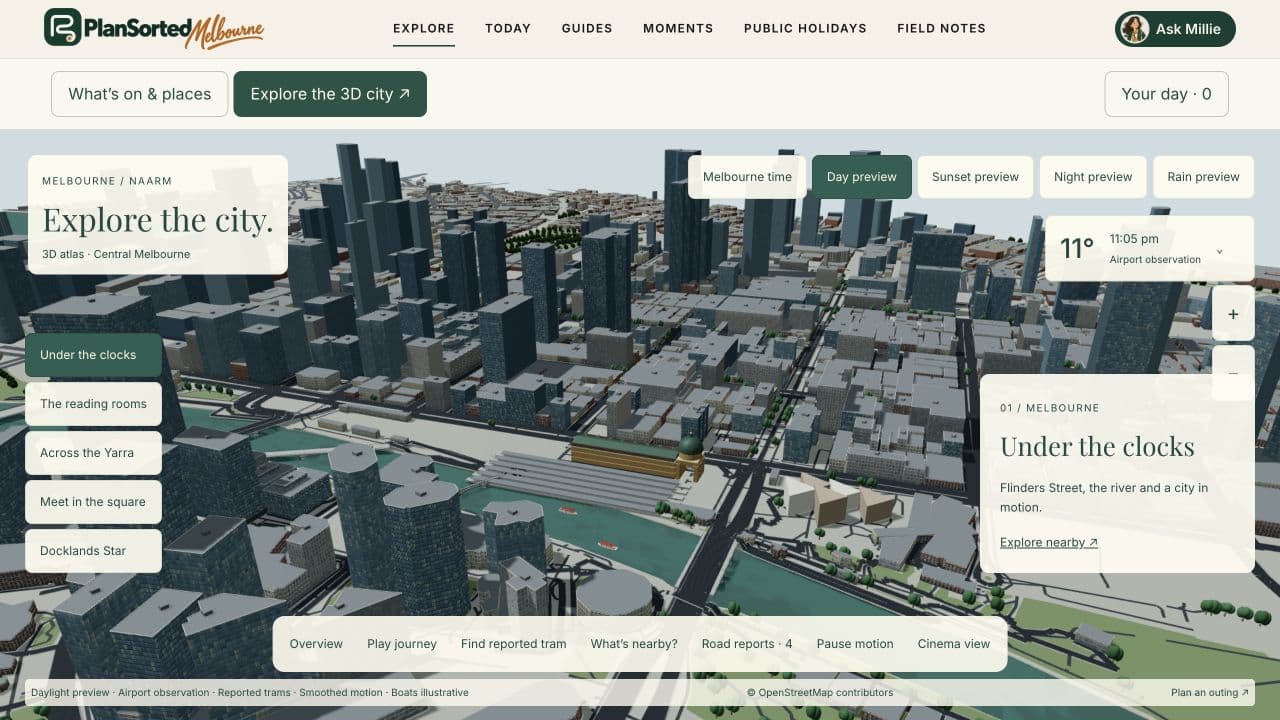Switch to What's on & places
This screenshot has height=720, width=1280.
click(140, 94)
